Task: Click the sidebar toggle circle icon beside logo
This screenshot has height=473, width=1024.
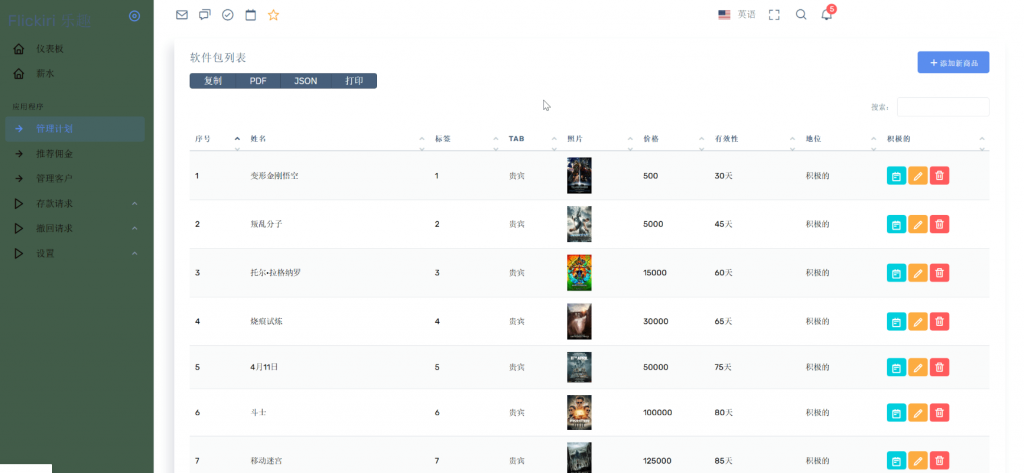Action: point(135,16)
